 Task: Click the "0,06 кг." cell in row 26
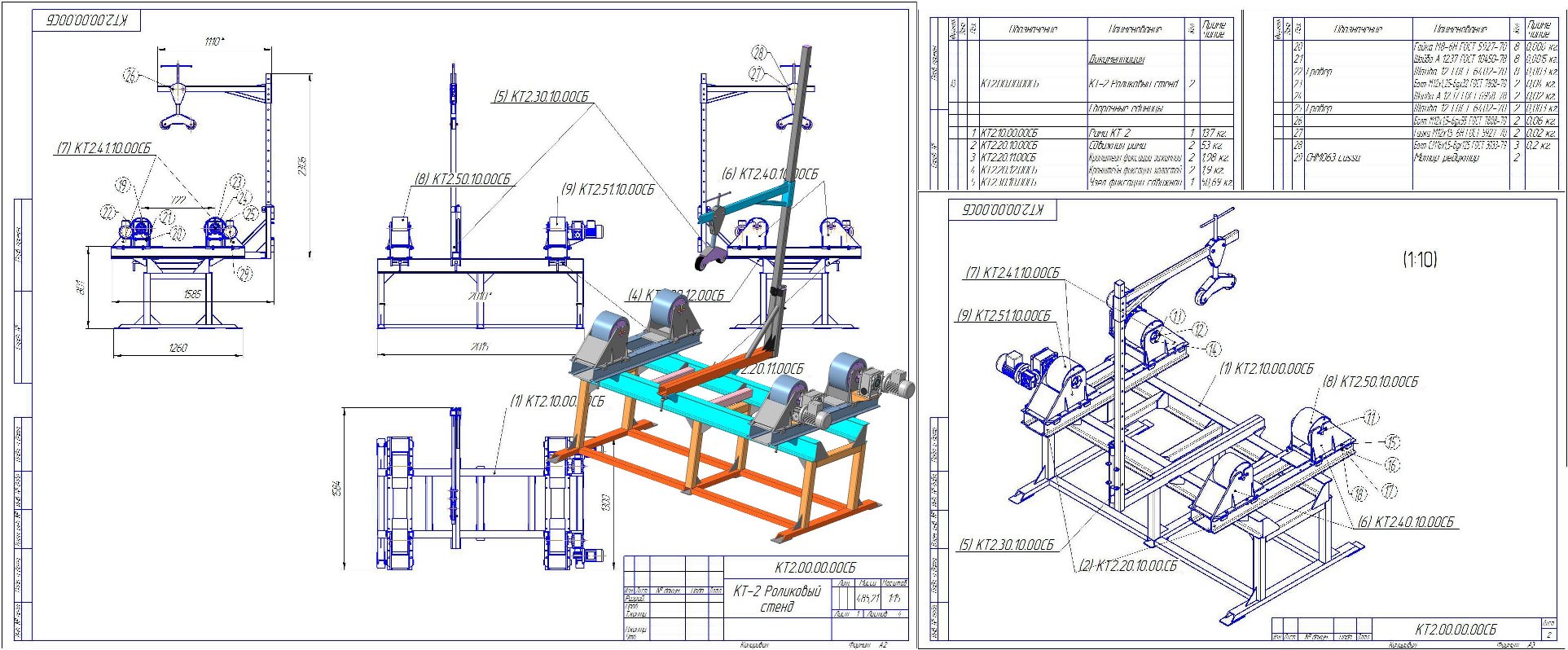pos(1541,121)
